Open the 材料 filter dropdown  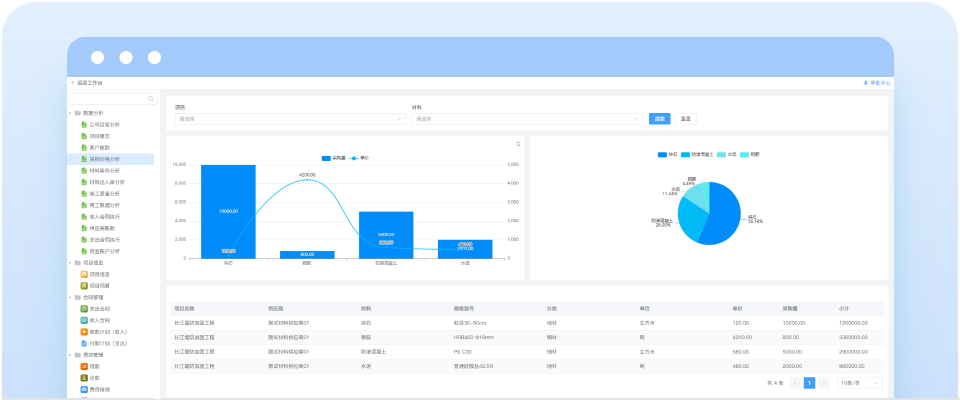(527, 119)
